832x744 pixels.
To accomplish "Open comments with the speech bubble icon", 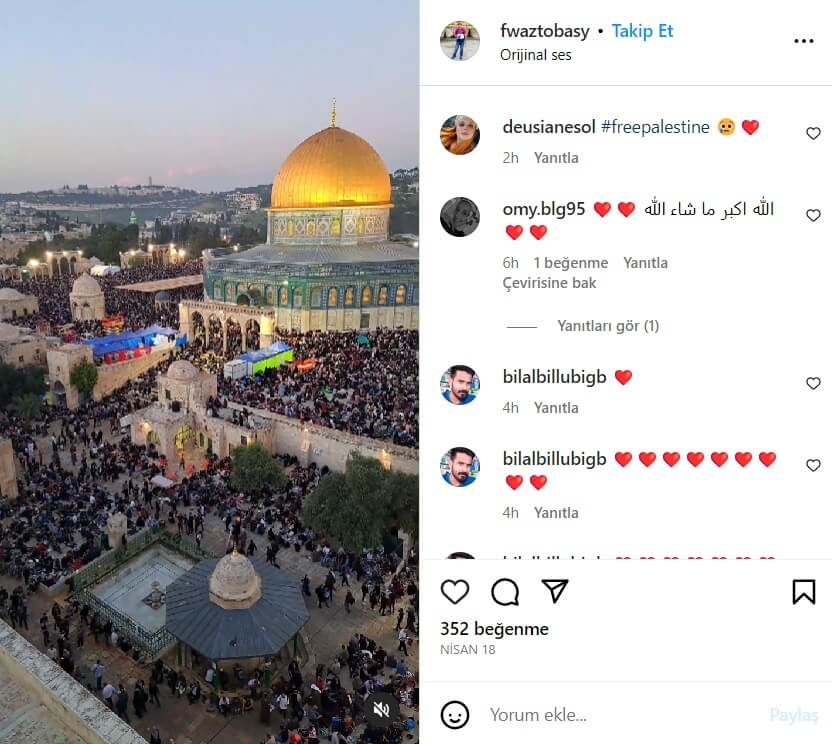I will tap(505, 592).
